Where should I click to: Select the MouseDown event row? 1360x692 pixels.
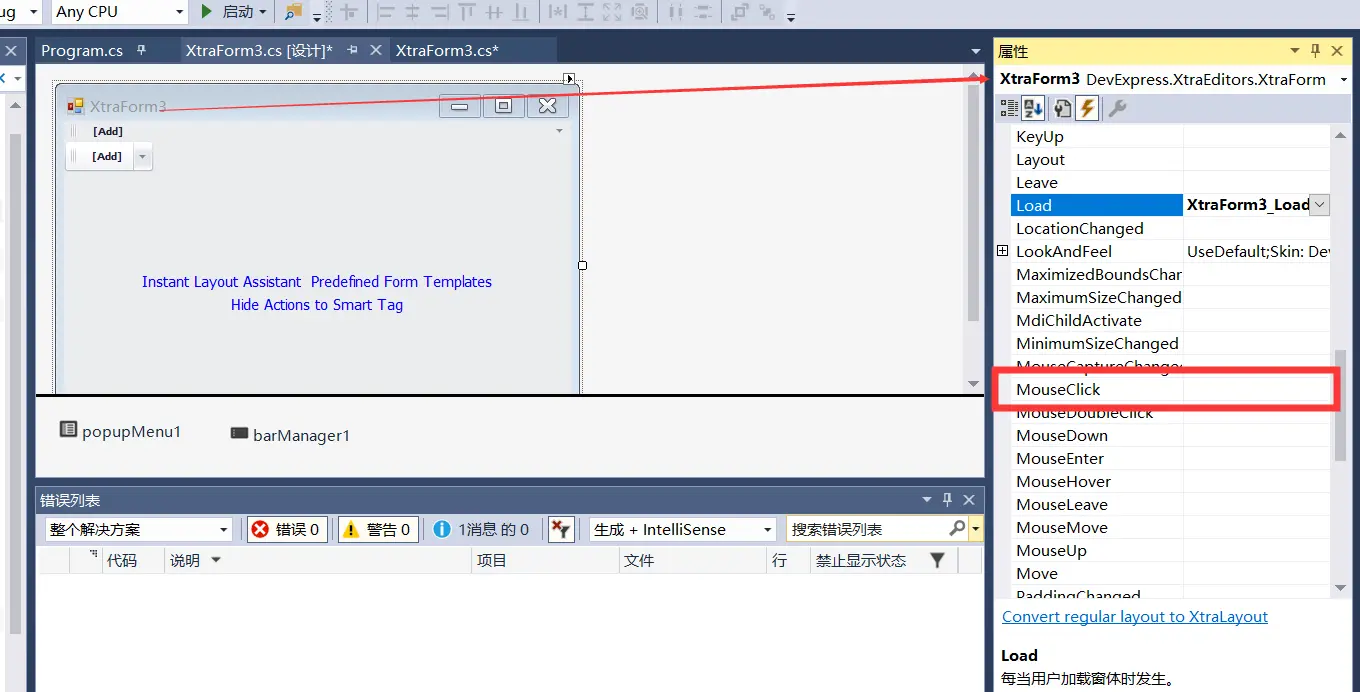pos(1170,435)
